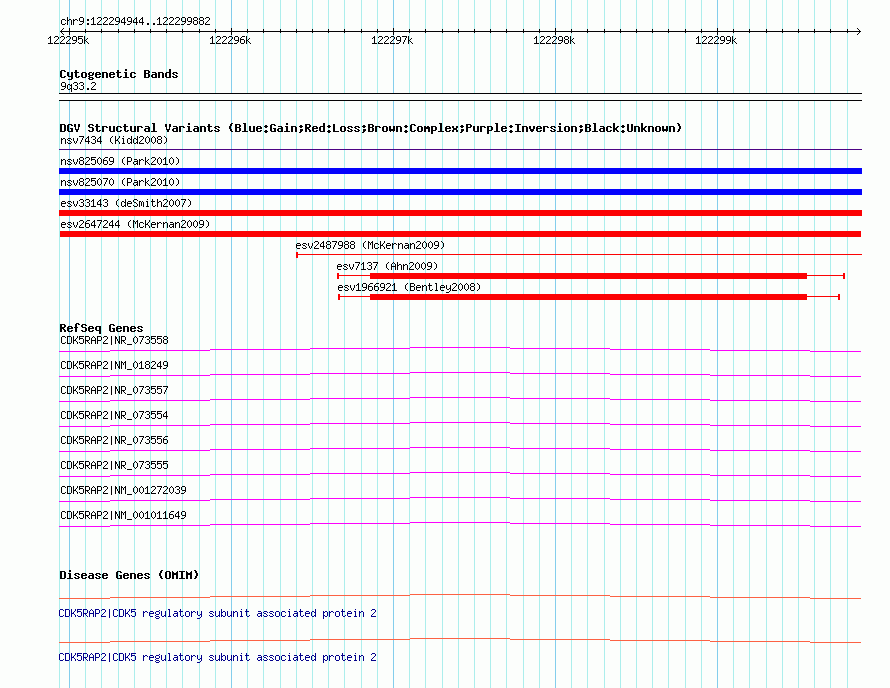Click the right arrow on the ruler
This screenshot has height=688, width=890.
(858, 31)
